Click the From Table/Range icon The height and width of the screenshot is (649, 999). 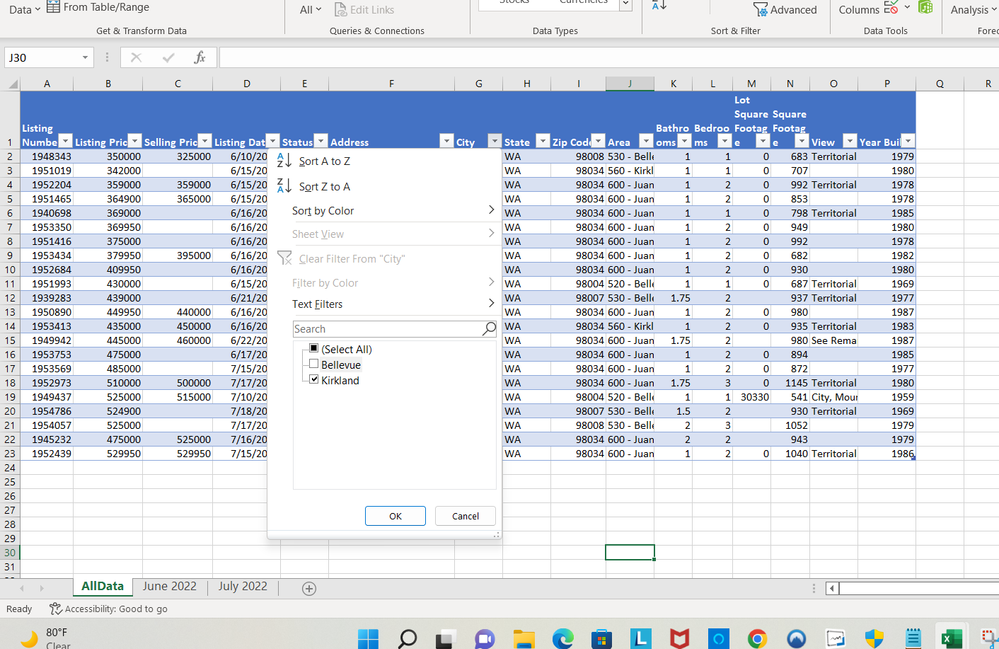[x=54, y=7]
